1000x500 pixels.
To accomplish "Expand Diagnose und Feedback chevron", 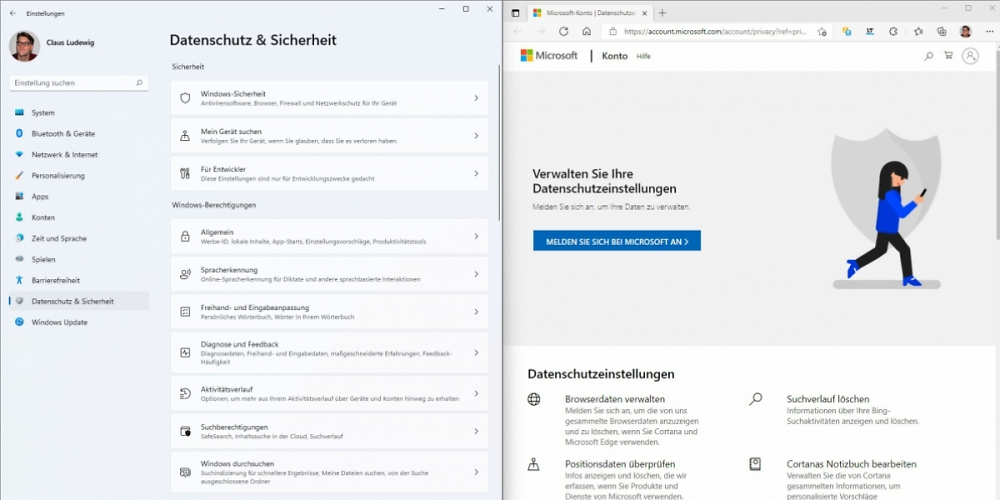I will (x=476, y=352).
